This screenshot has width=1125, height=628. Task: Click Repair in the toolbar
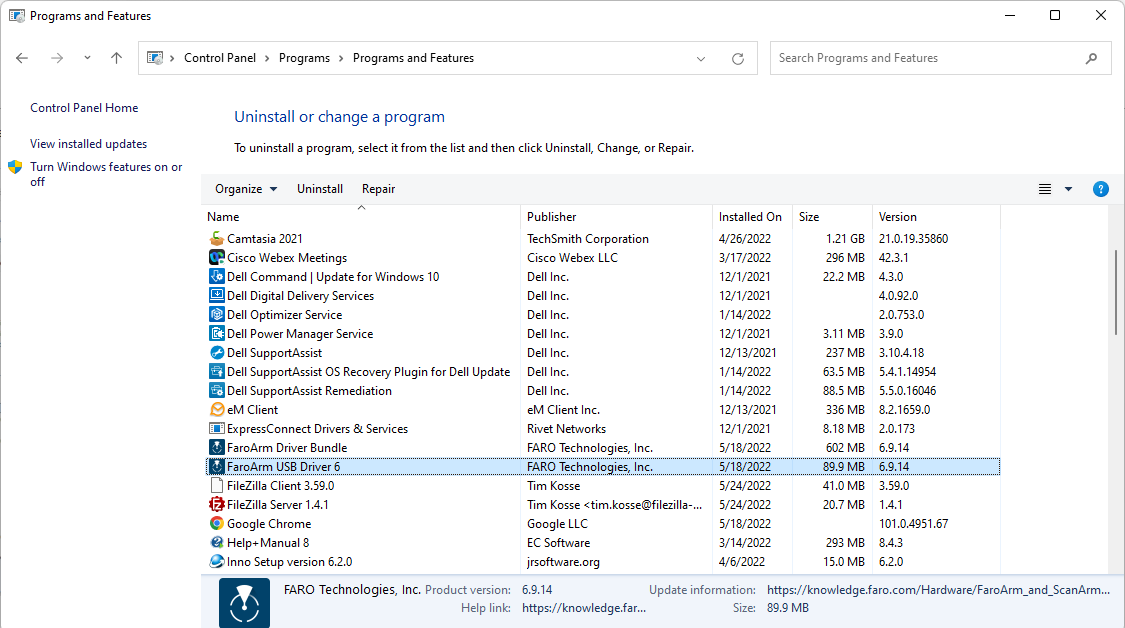click(378, 189)
